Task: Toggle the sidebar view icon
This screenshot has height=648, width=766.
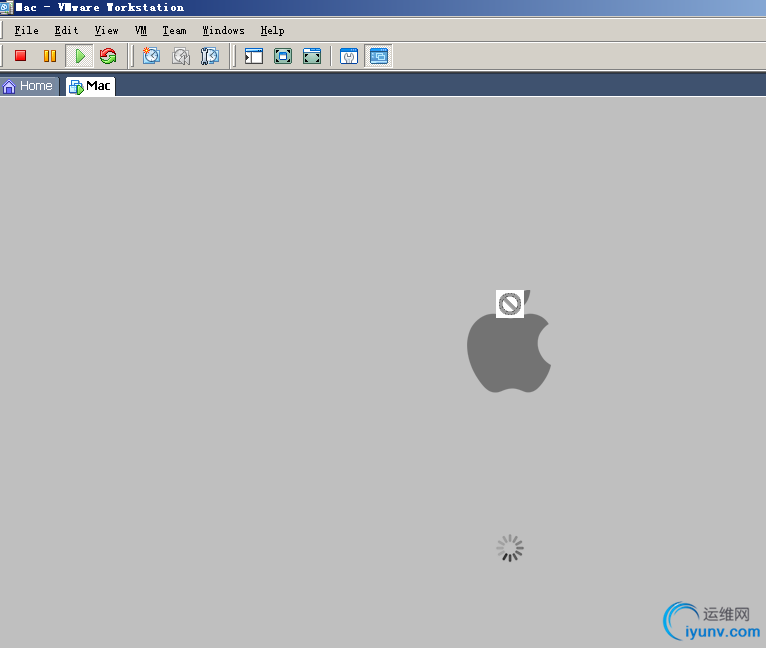Action: [x=254, y=56]
